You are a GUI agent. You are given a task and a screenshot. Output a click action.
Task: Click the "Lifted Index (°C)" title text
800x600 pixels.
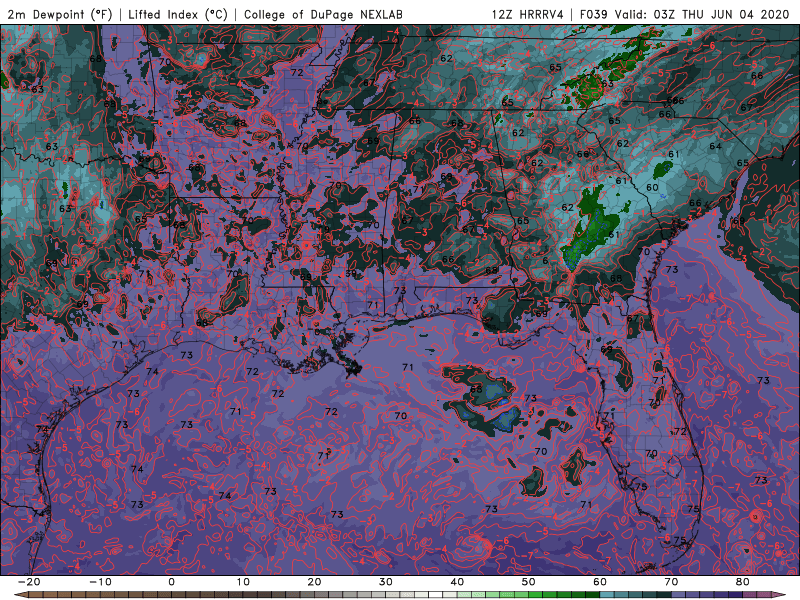(x=178, y=14)
